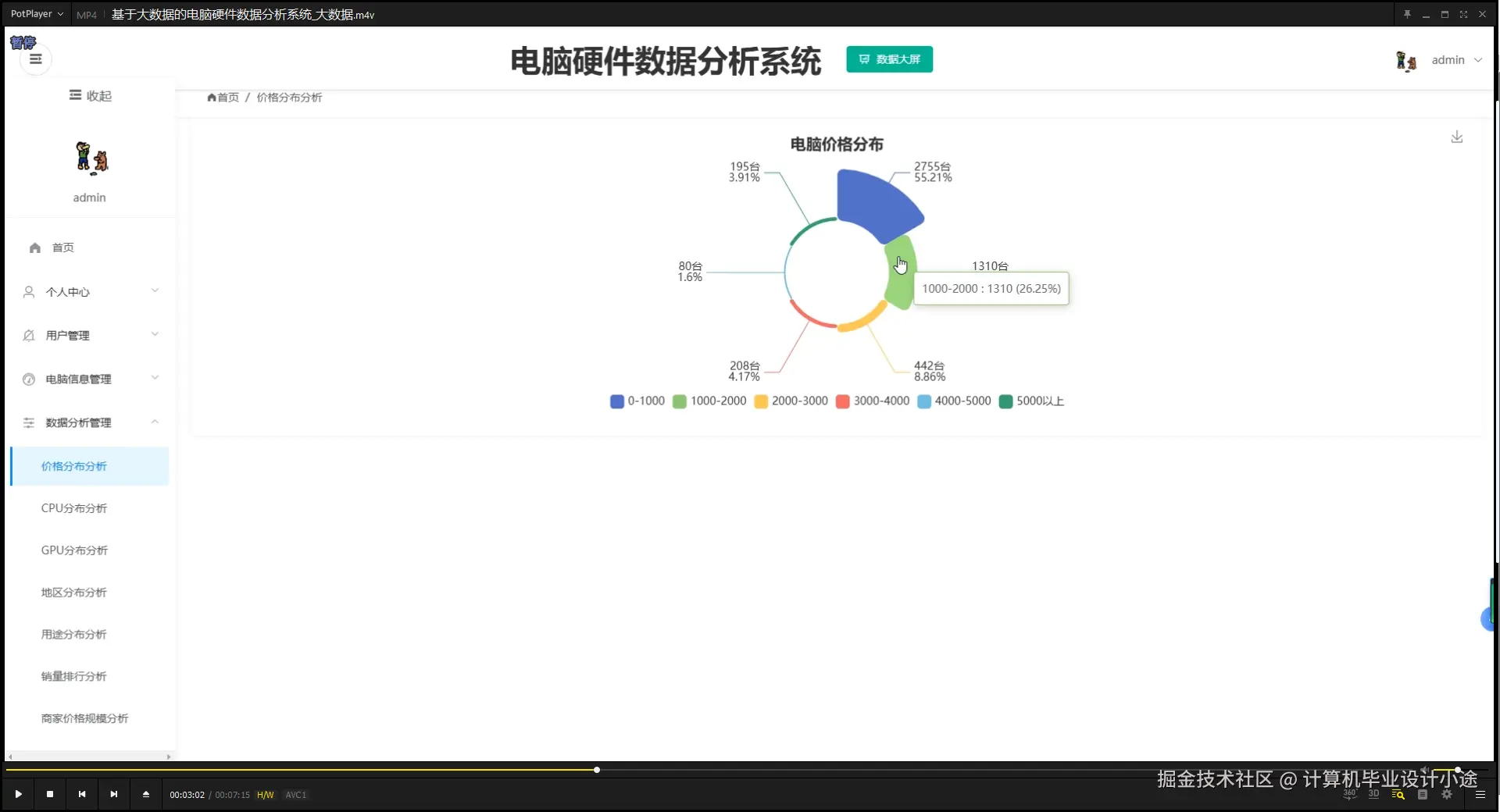Open PotPlayer subtitle search icon

(1398, 794)
